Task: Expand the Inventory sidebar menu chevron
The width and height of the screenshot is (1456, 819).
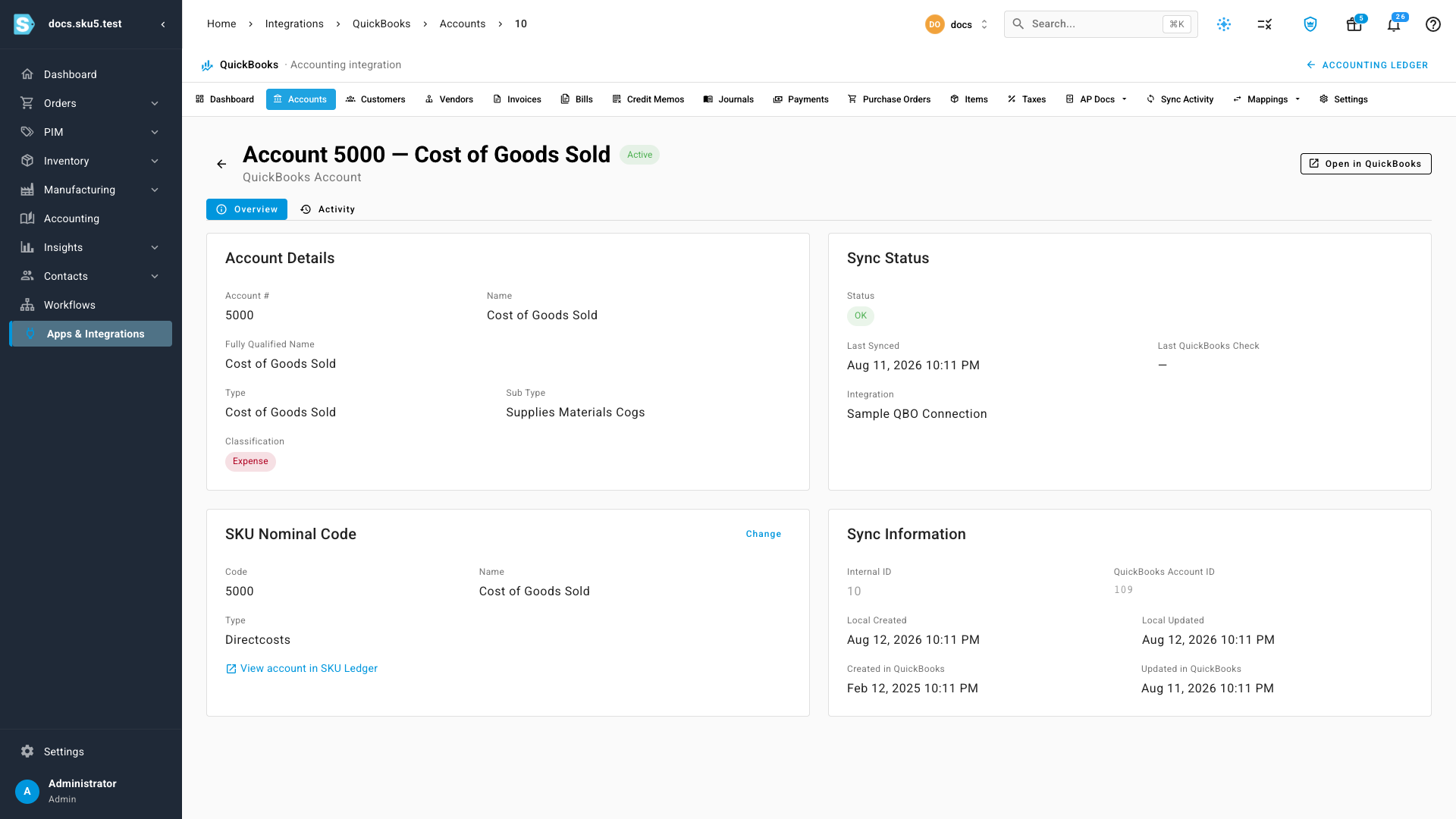Action: coord(155,161)
